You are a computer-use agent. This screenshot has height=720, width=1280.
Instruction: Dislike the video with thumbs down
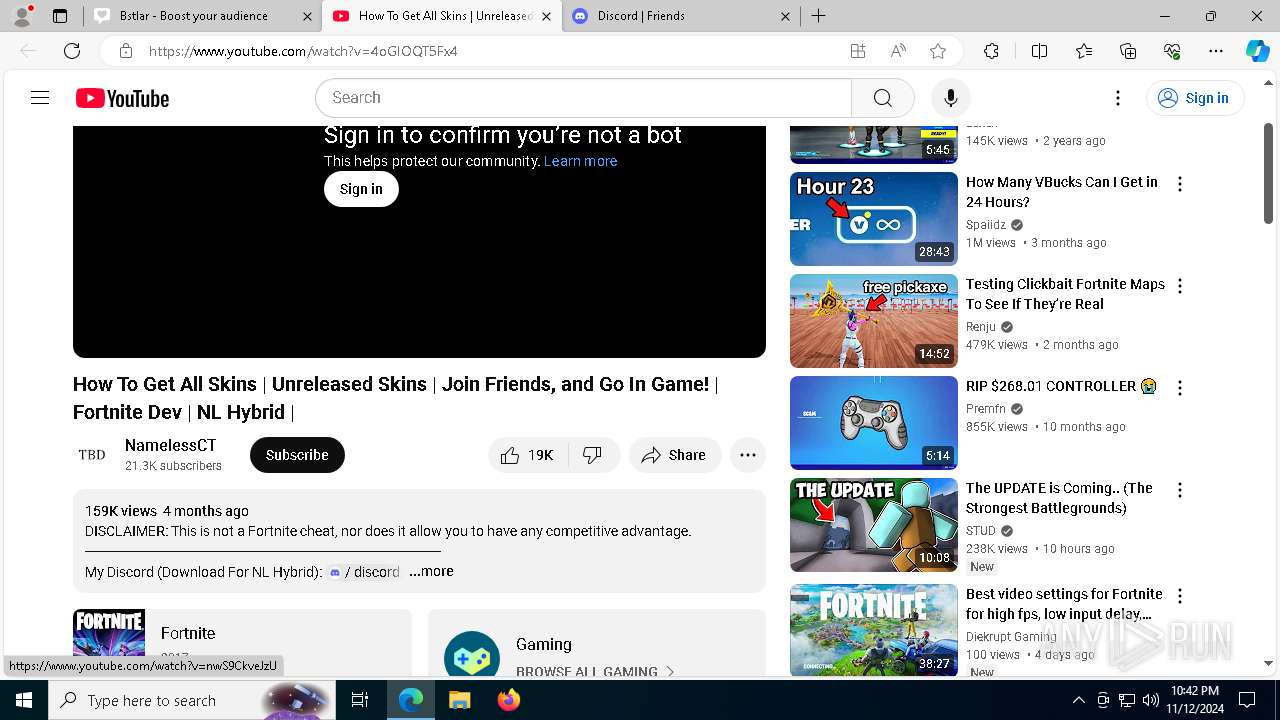coord(593,455)
